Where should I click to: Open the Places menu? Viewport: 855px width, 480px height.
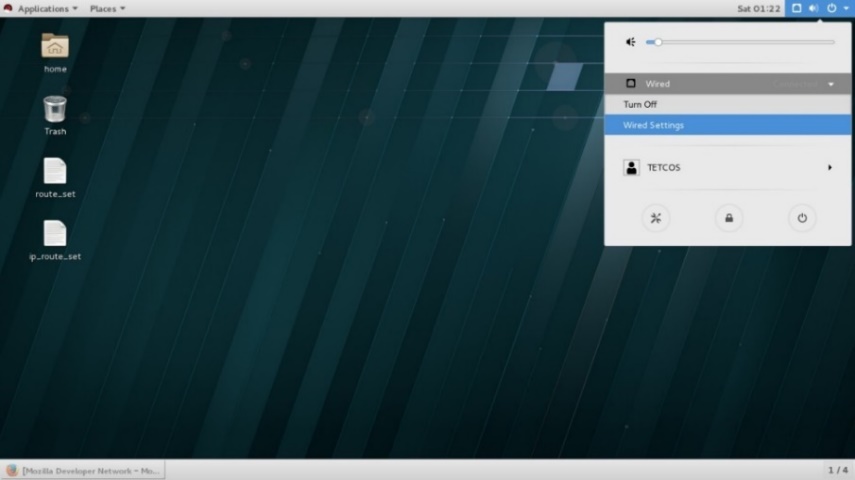(107, 8)
